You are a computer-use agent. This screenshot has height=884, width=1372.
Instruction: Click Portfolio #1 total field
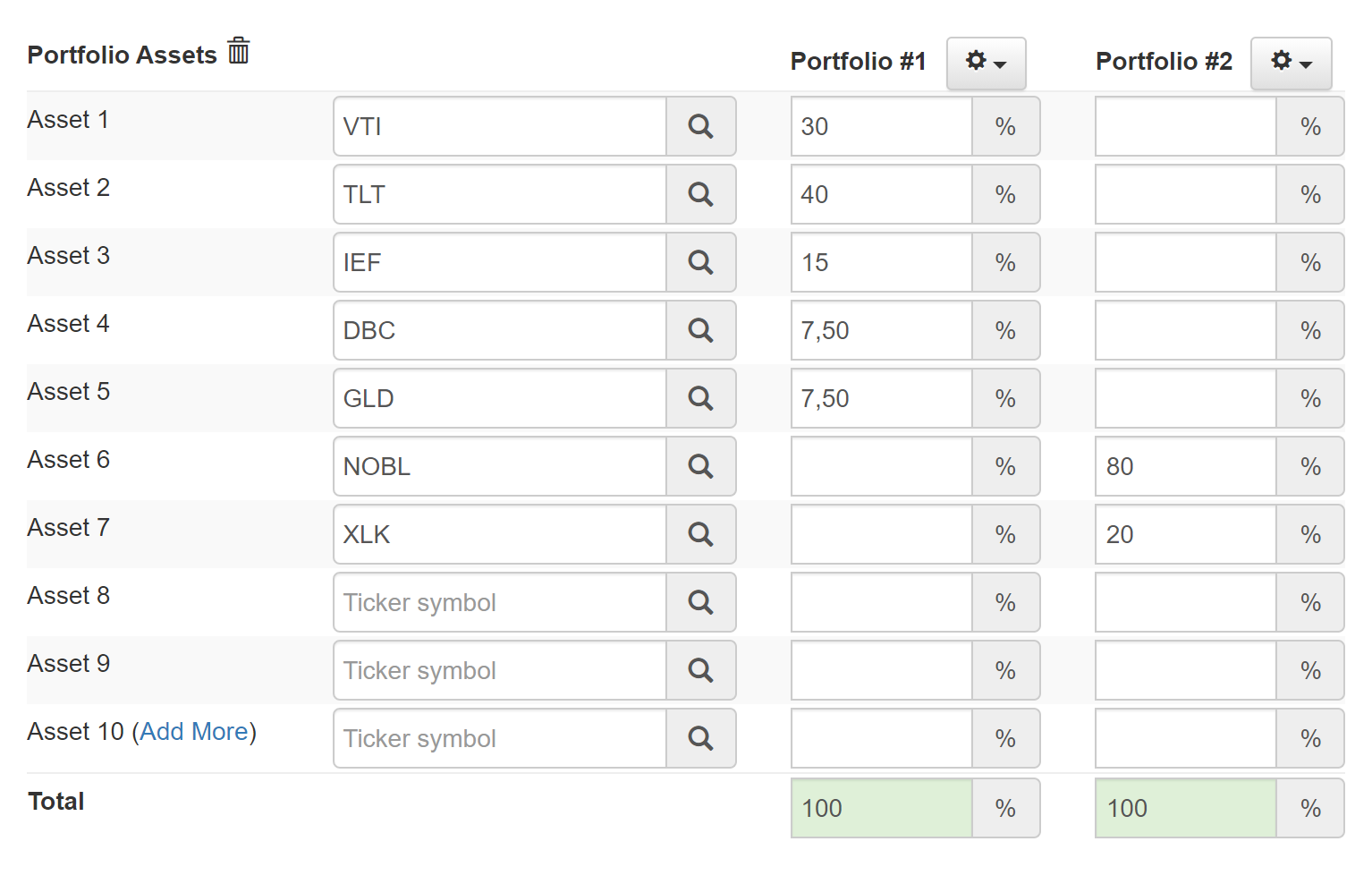882,808
